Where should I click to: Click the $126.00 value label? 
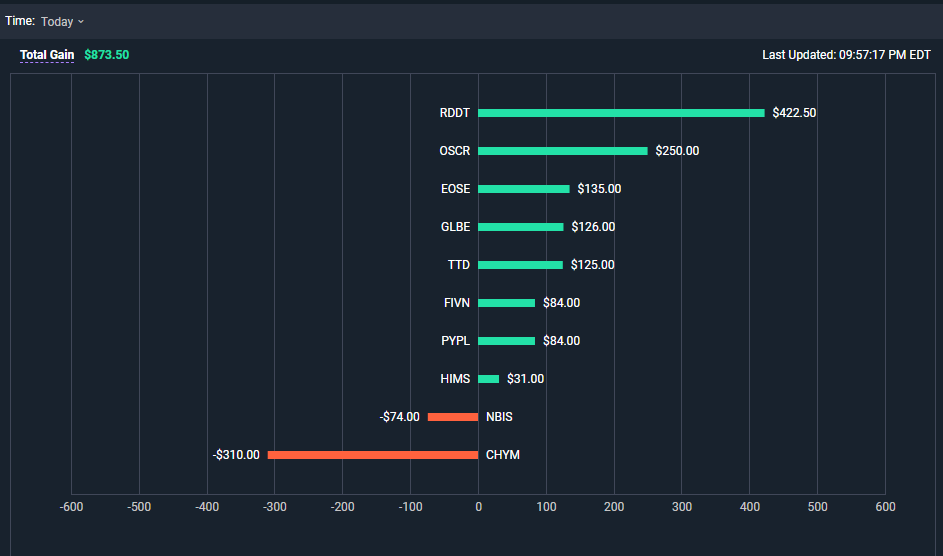tap(594, 227)
